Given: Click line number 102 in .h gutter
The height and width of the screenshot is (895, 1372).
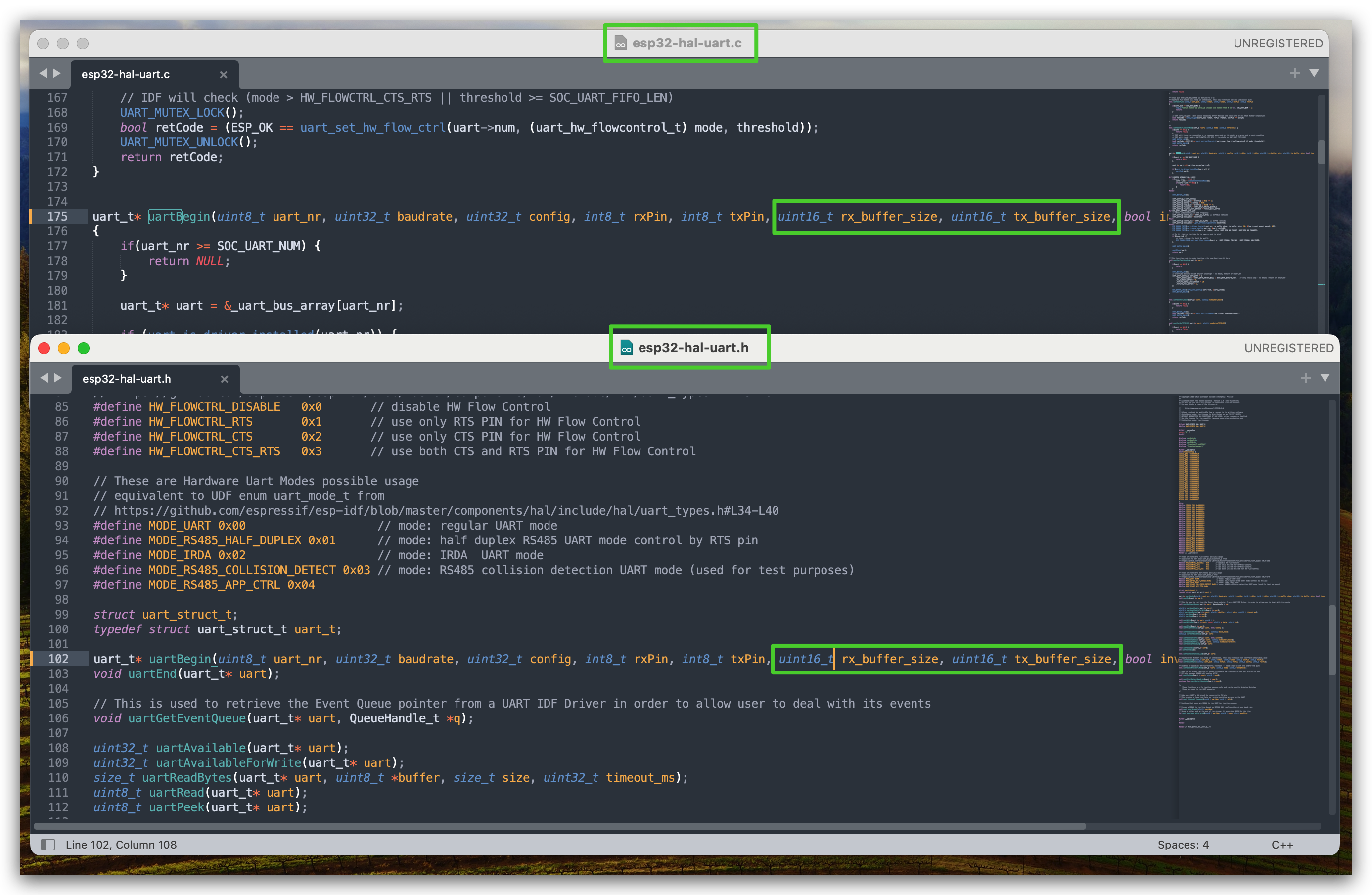Looking at the screenshot, I should pyautogui.click(x=58, y=659).
